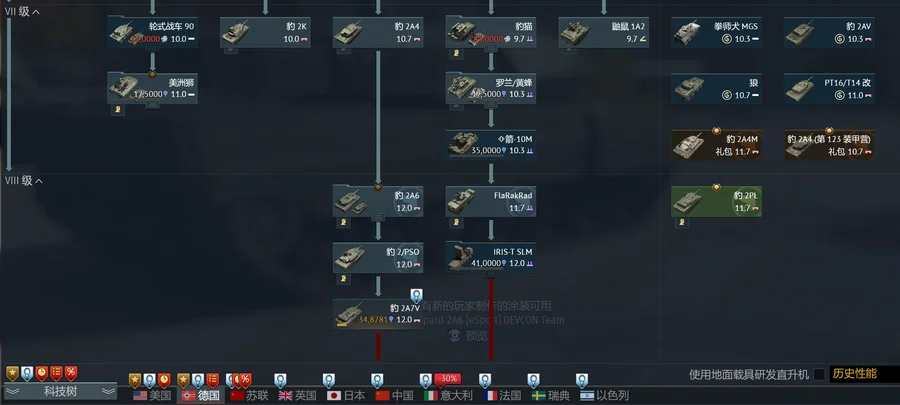The height and width of the screenshot is (405, 900).
Task: Click the red list badge above 科技树
Action: click(56, 373)
